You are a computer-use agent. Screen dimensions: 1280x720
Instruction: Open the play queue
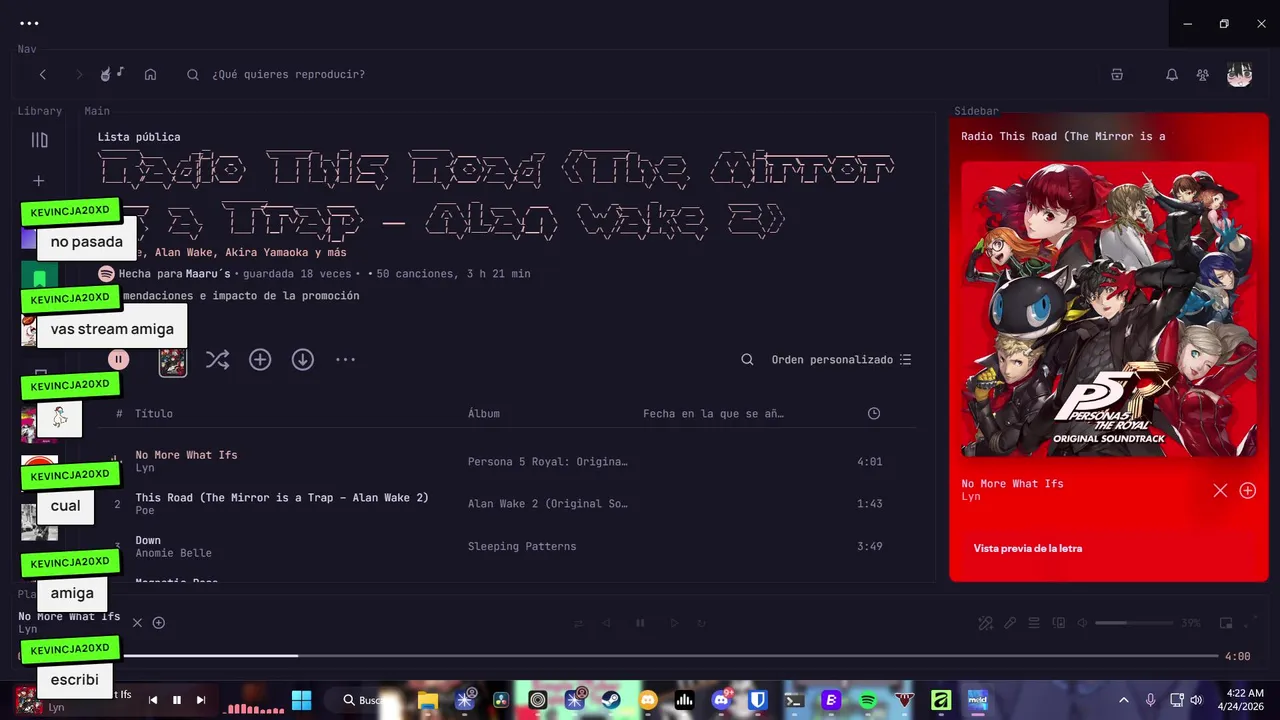pyautogui.click(x=1035, y=623)
